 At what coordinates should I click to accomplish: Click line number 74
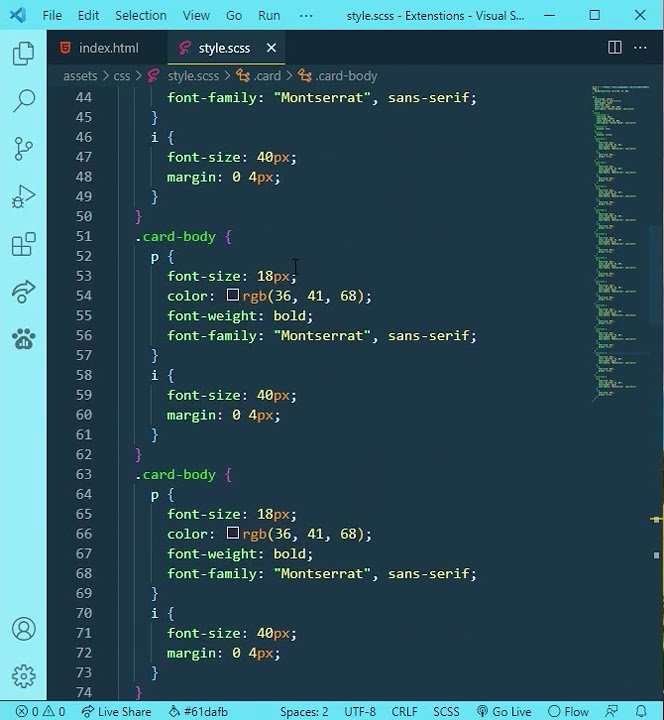tap(84, 692)
